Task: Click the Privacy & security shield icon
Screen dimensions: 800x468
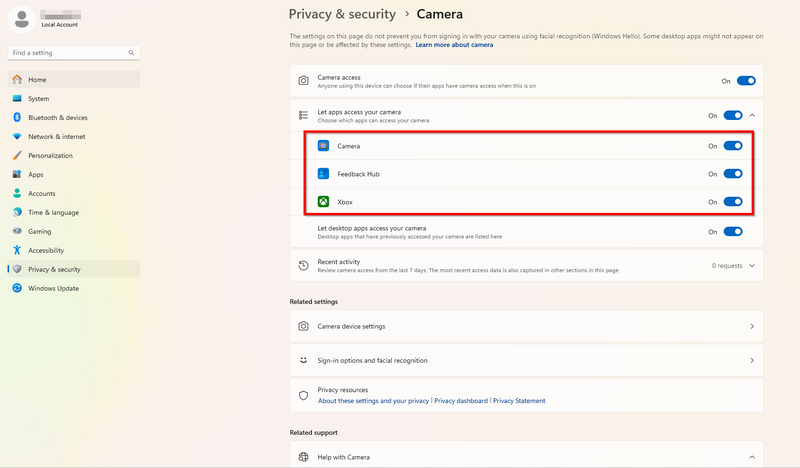Action: pyautogui.click(x=17, y=269)
